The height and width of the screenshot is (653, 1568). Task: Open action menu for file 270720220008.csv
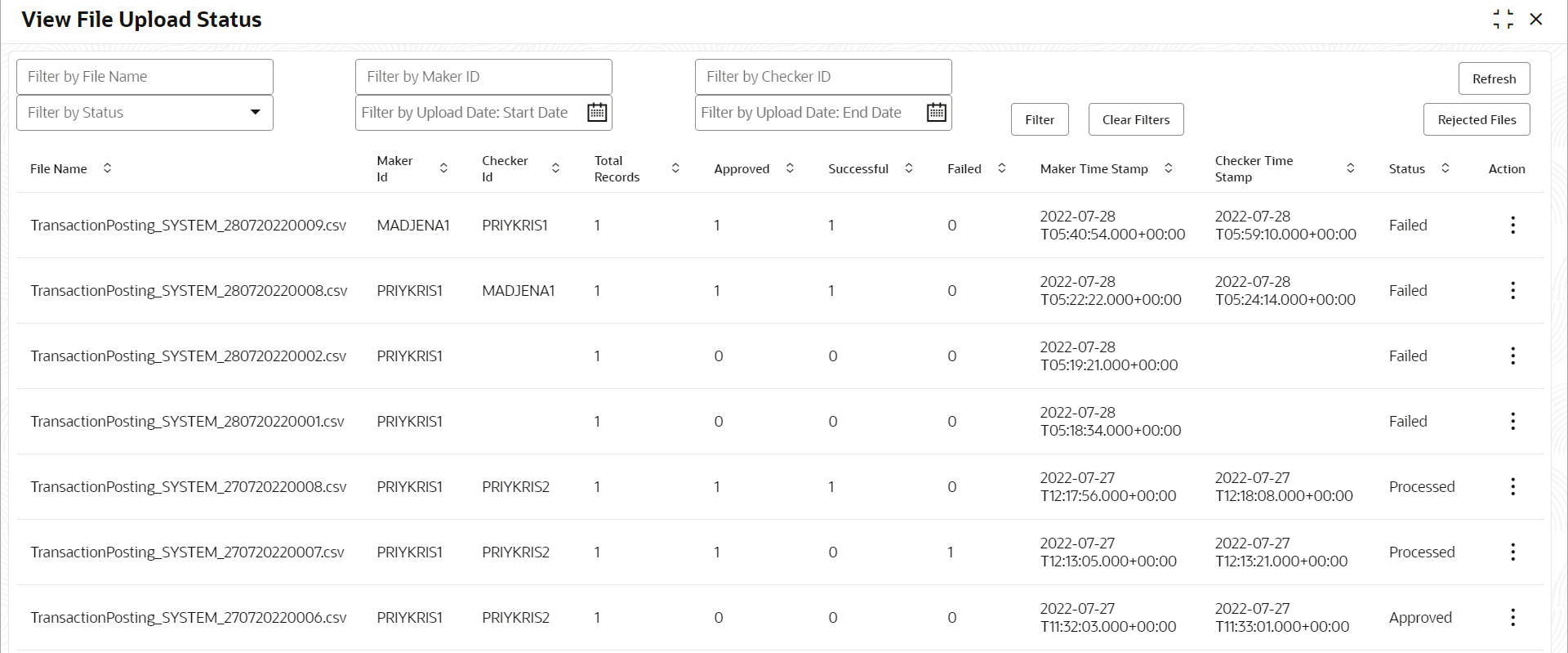[1512, 486]
